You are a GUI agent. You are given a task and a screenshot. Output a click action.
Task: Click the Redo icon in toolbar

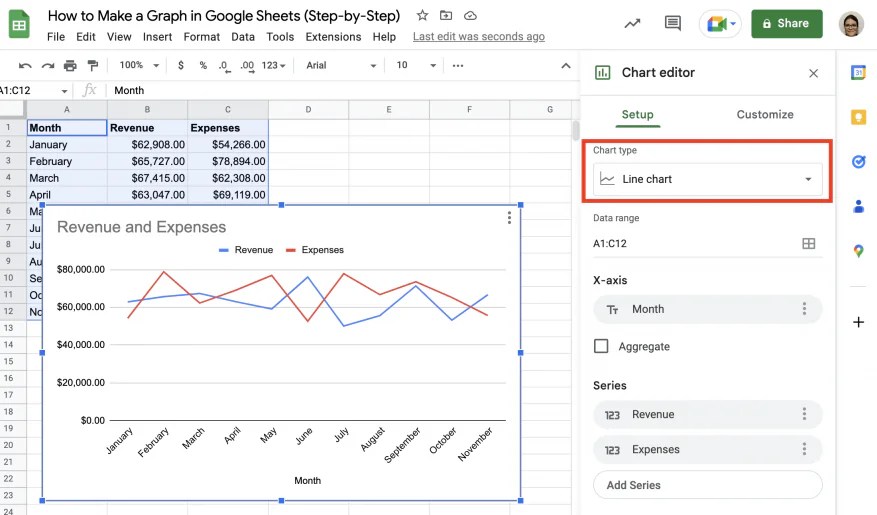tap(48, 65)
